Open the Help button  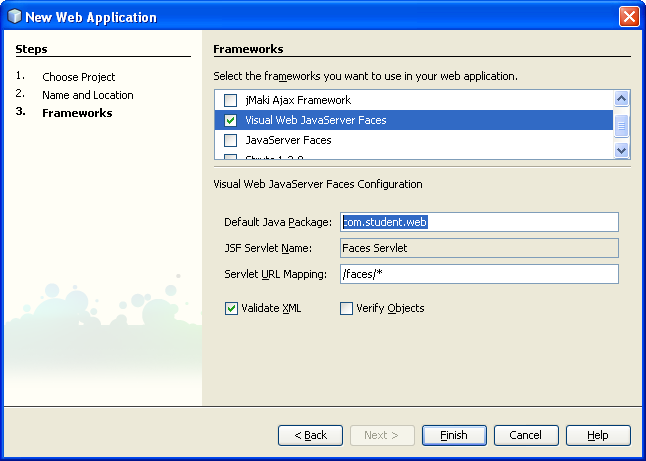click(x=598, y=435)
